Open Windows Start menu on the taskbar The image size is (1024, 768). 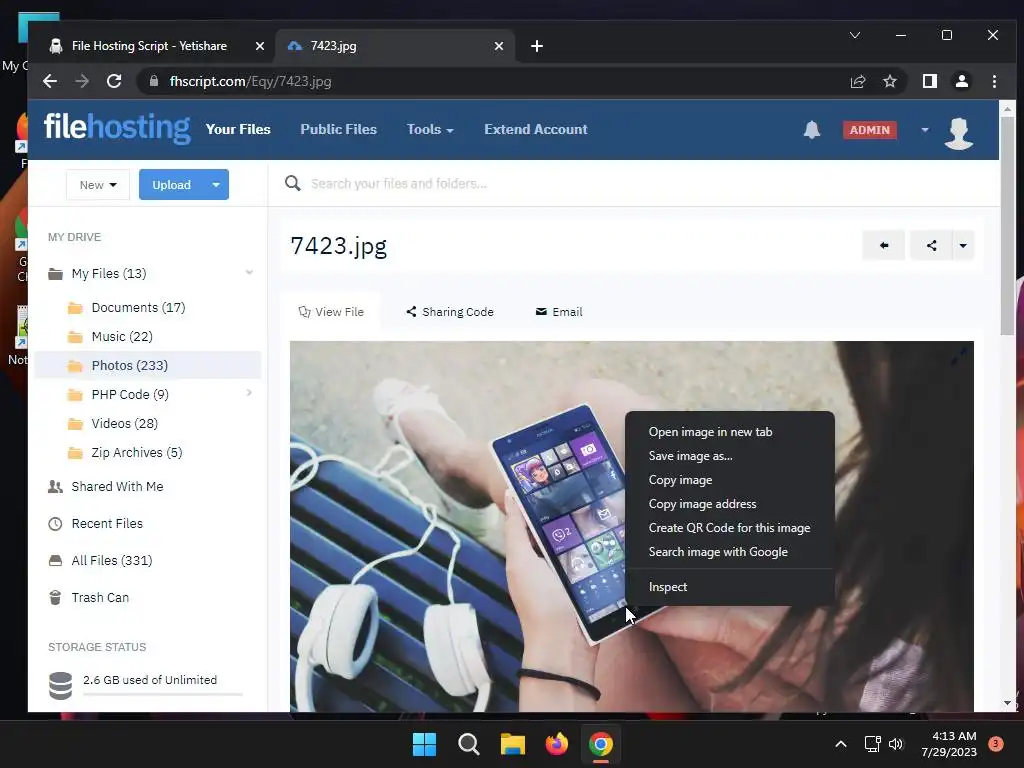(x=424, y=744)
